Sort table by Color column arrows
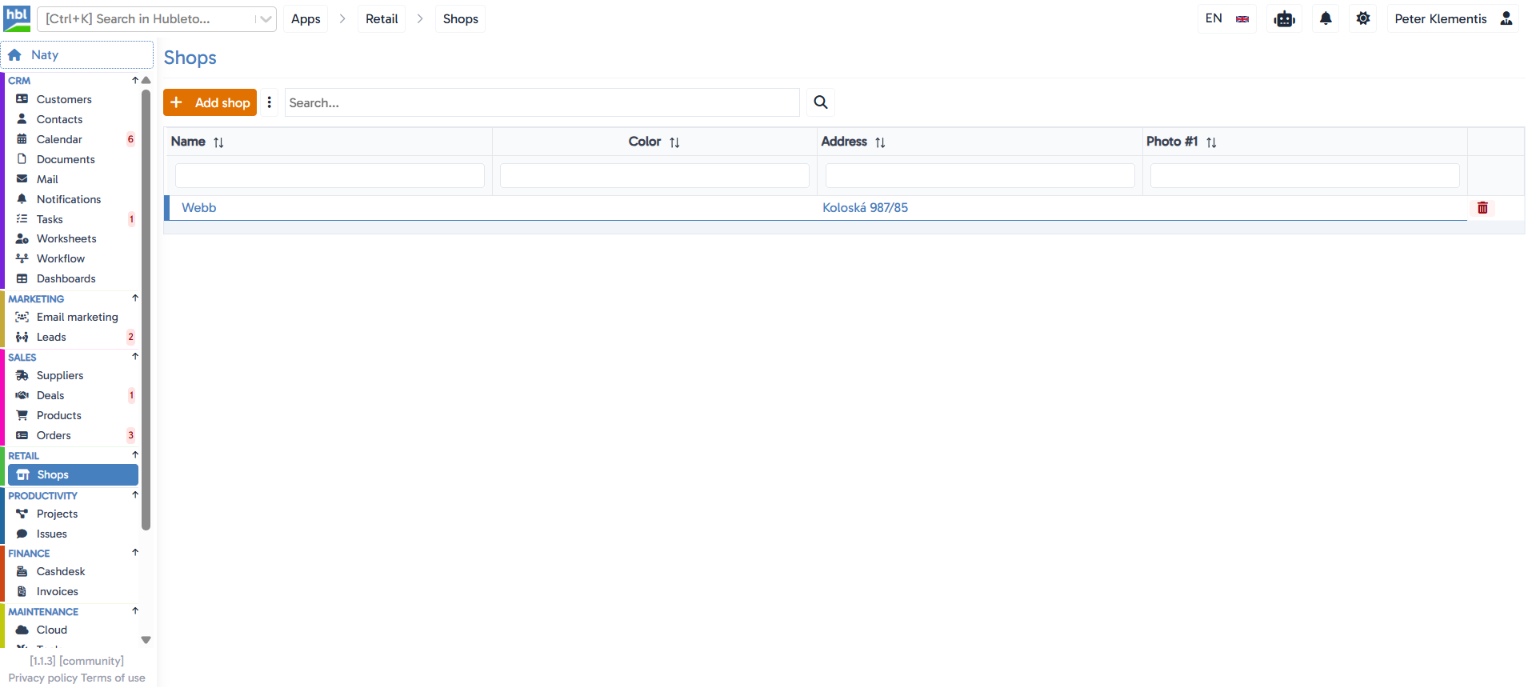 675,142
